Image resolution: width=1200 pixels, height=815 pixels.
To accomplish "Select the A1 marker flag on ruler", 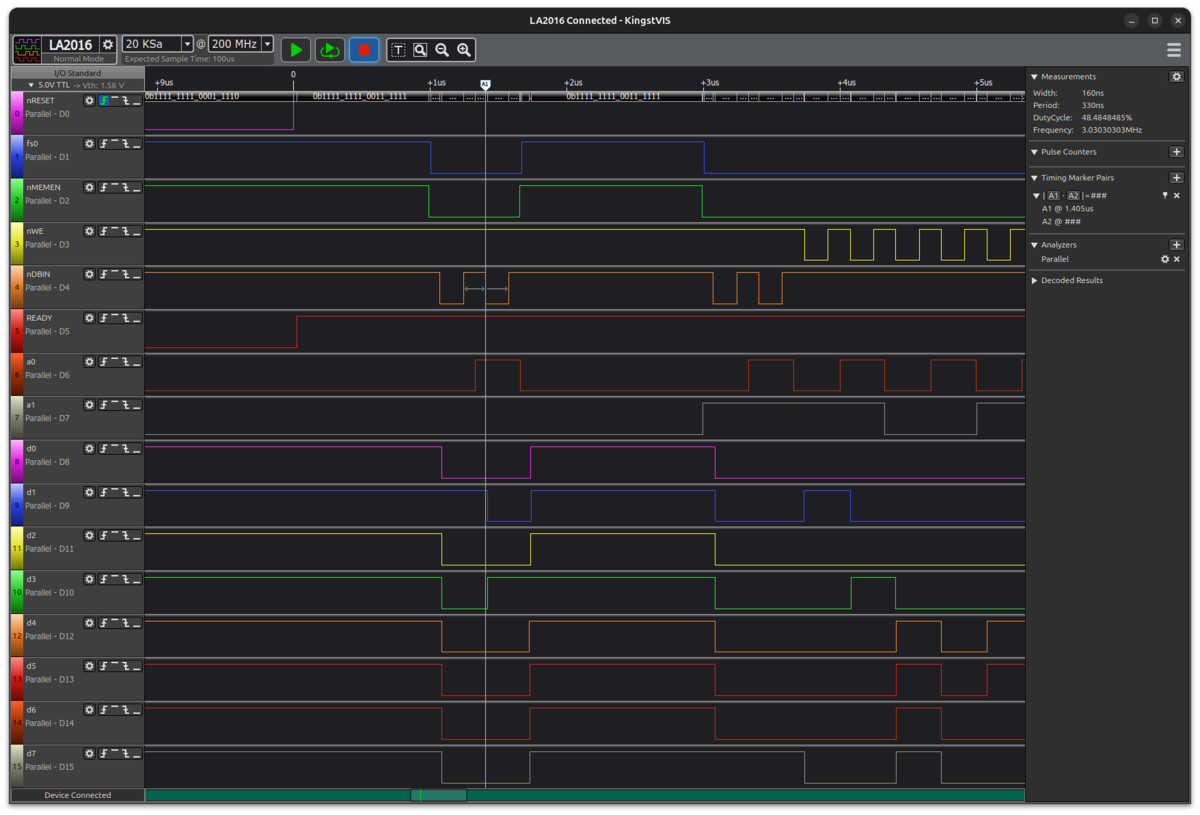I will click(x=485, y=84).
